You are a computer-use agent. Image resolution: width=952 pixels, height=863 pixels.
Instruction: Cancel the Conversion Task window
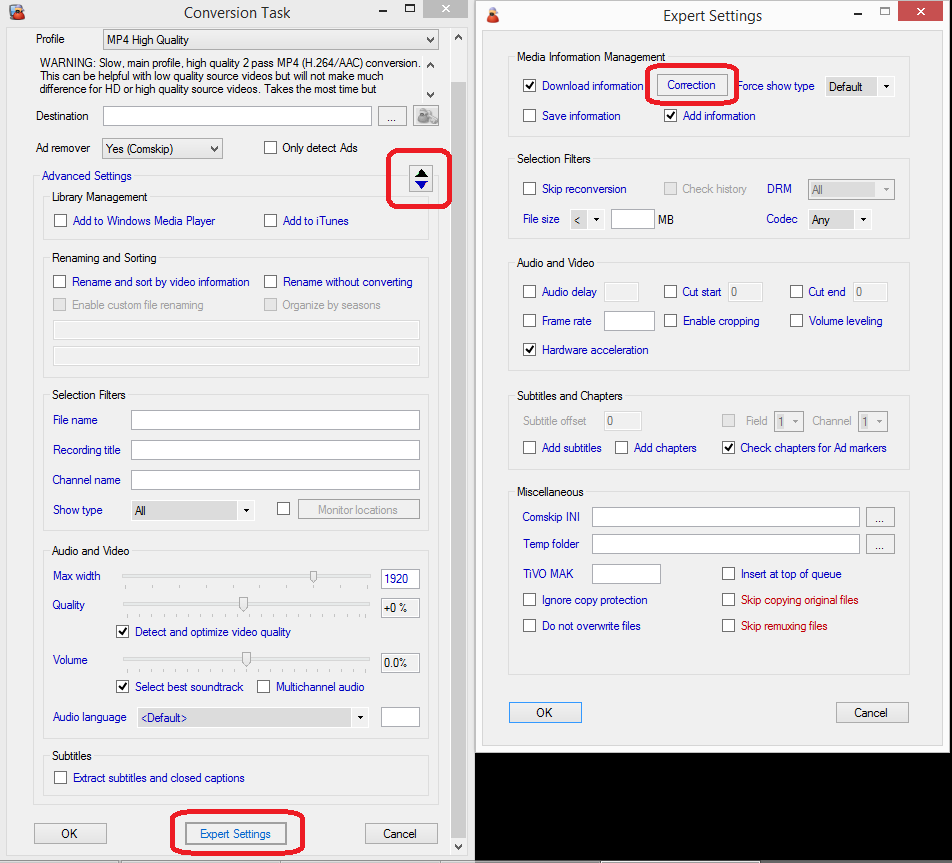coord(400,833)
